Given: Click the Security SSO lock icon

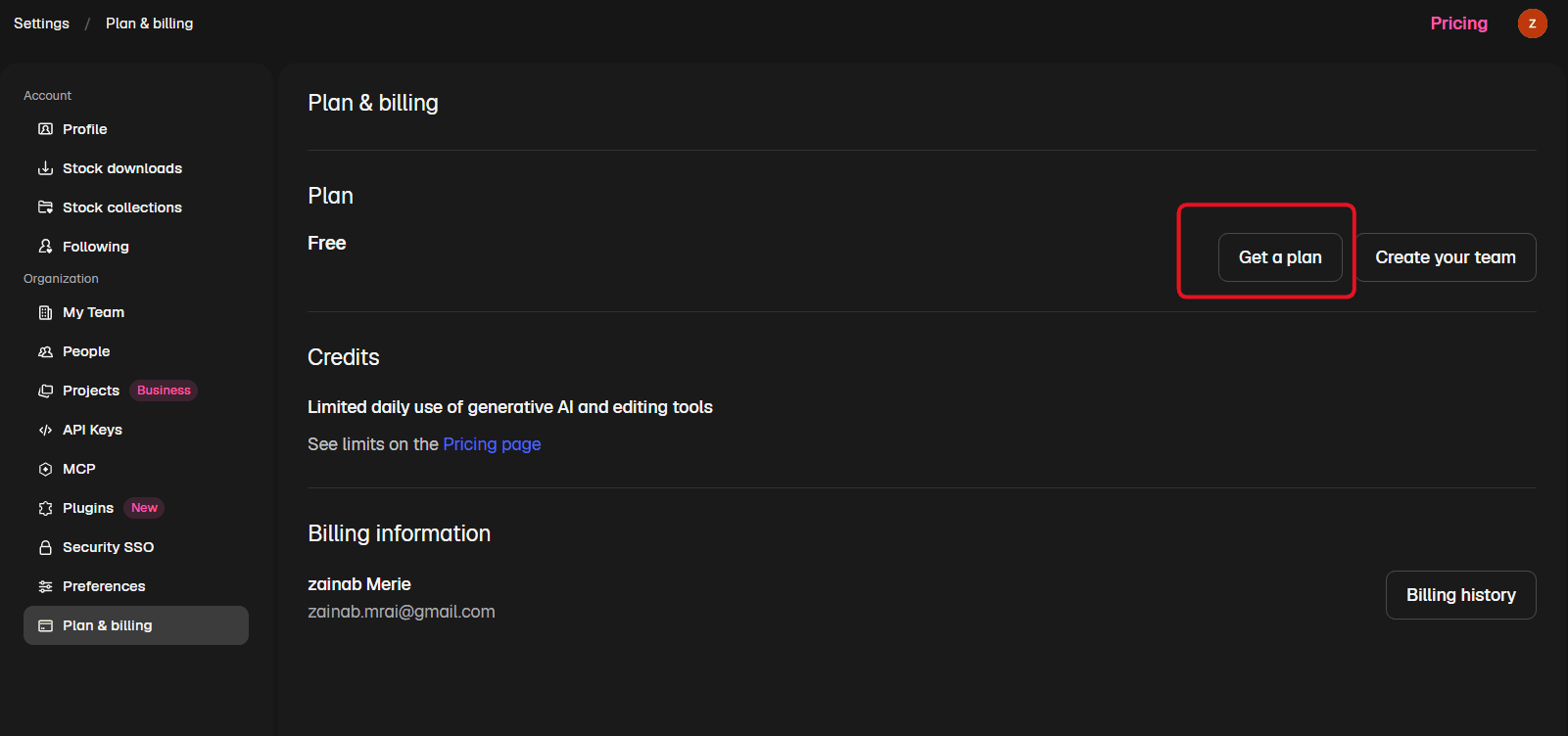Looking at the screenshot, I should [45, 547].
